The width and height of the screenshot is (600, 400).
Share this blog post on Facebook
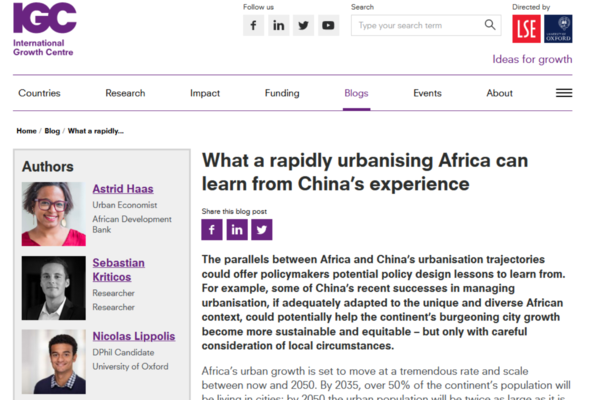click(212, 230)
